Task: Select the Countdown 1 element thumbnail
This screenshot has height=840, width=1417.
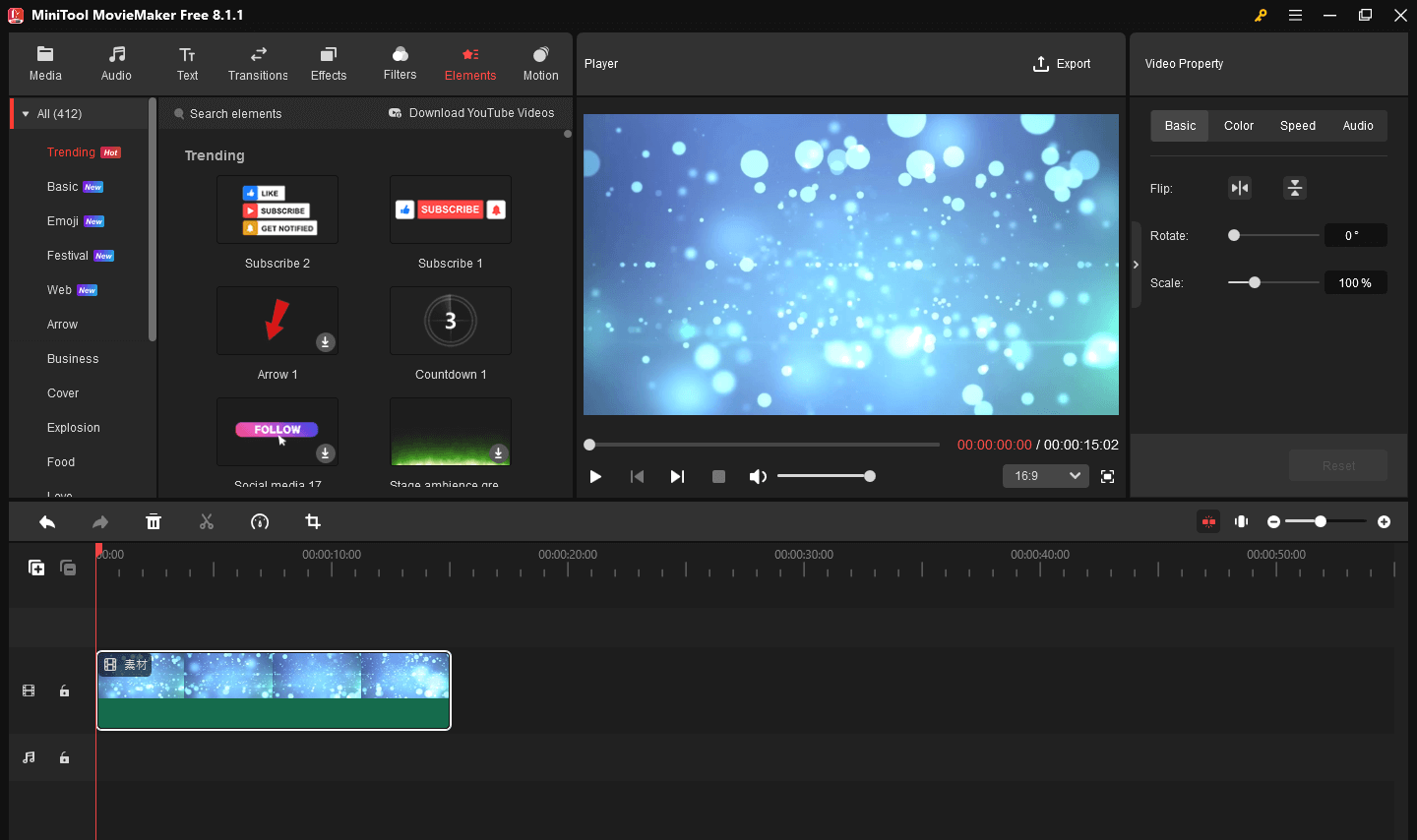Action: click(x=451, y=321)
